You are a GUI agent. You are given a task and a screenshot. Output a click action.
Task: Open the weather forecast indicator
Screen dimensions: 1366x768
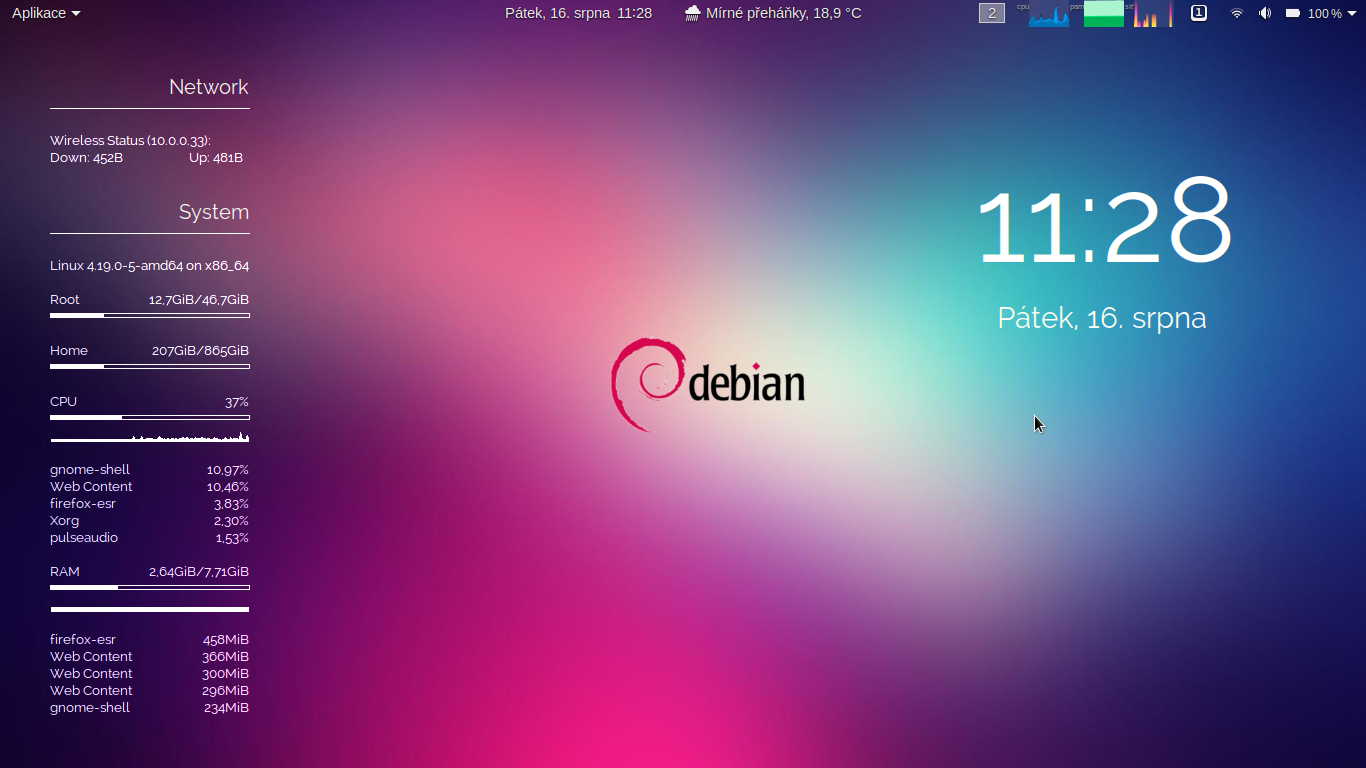pyautogui.click(x=773, y=13)
